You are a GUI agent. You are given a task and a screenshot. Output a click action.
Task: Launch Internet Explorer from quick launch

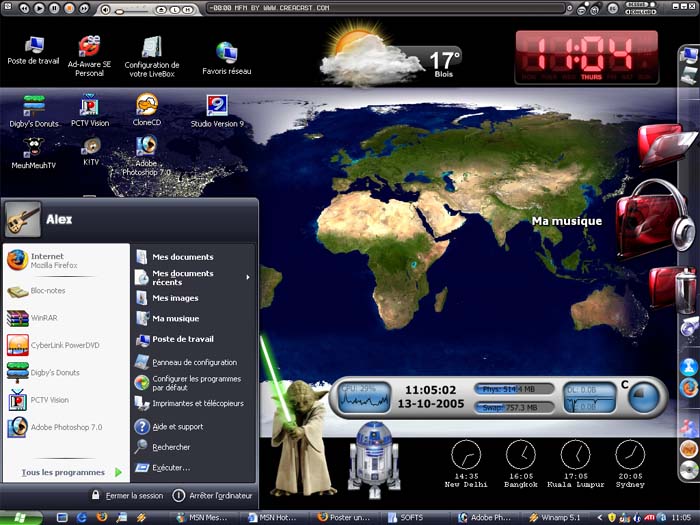pyautogui.click(x=82, y=517)
